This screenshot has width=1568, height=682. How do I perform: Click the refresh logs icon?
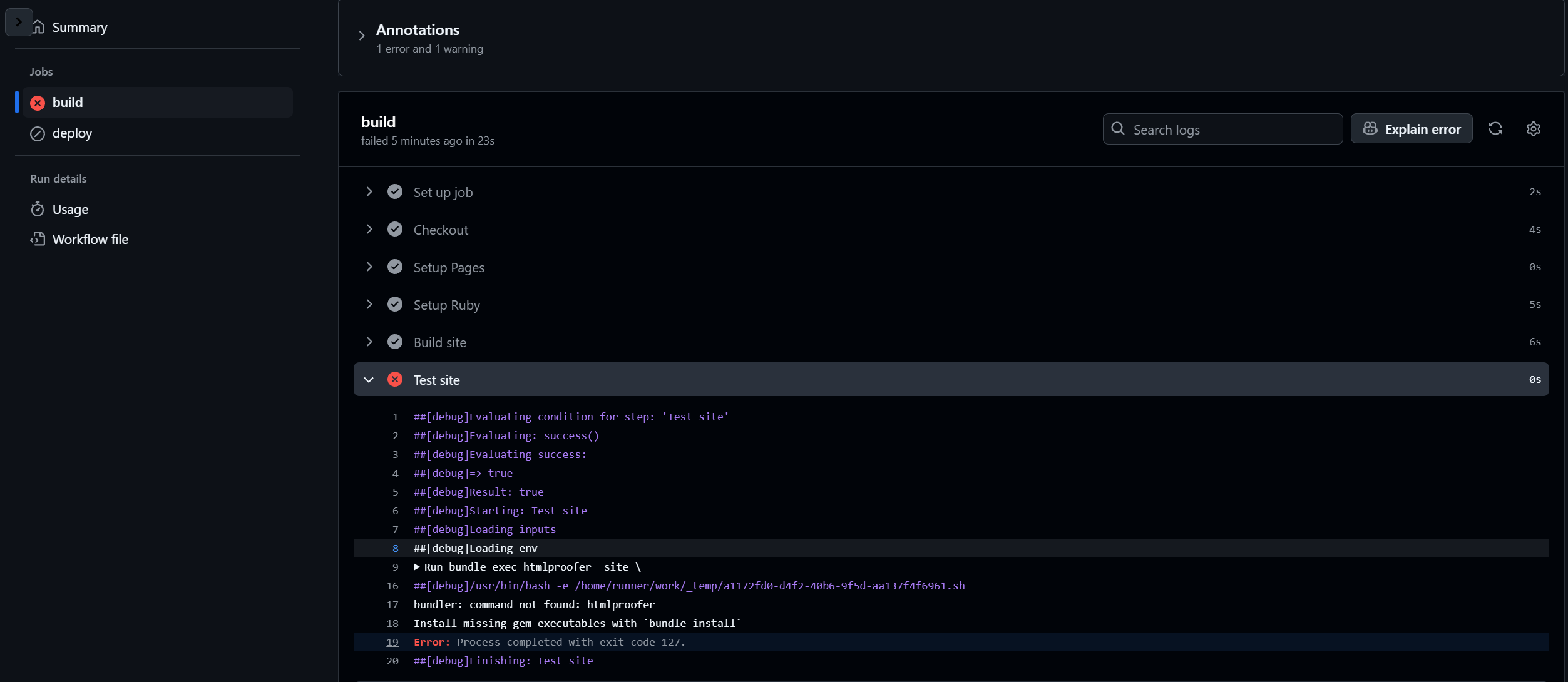[1495, 129]
